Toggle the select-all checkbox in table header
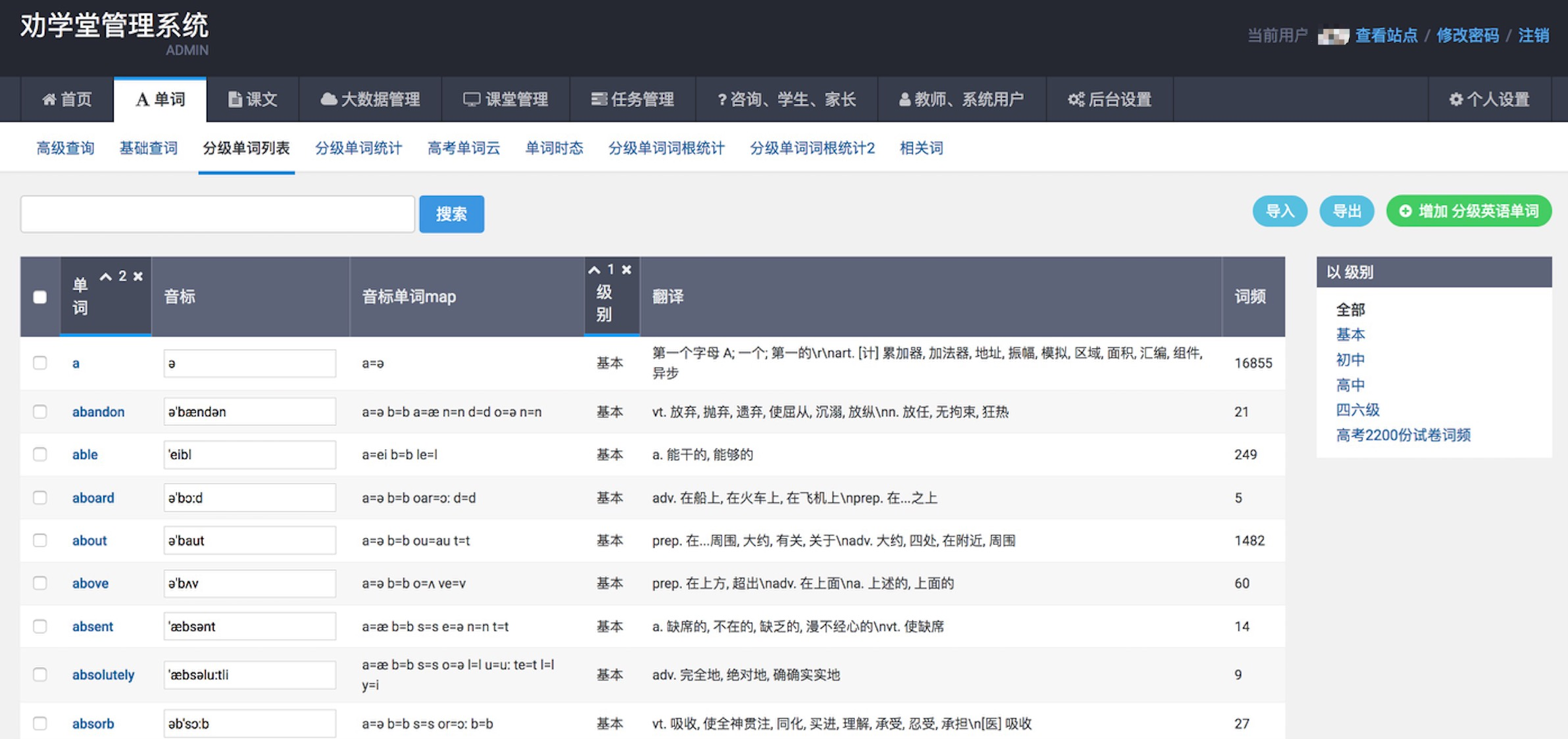This screenshot has height=739, width=1568. click(40, 297)
